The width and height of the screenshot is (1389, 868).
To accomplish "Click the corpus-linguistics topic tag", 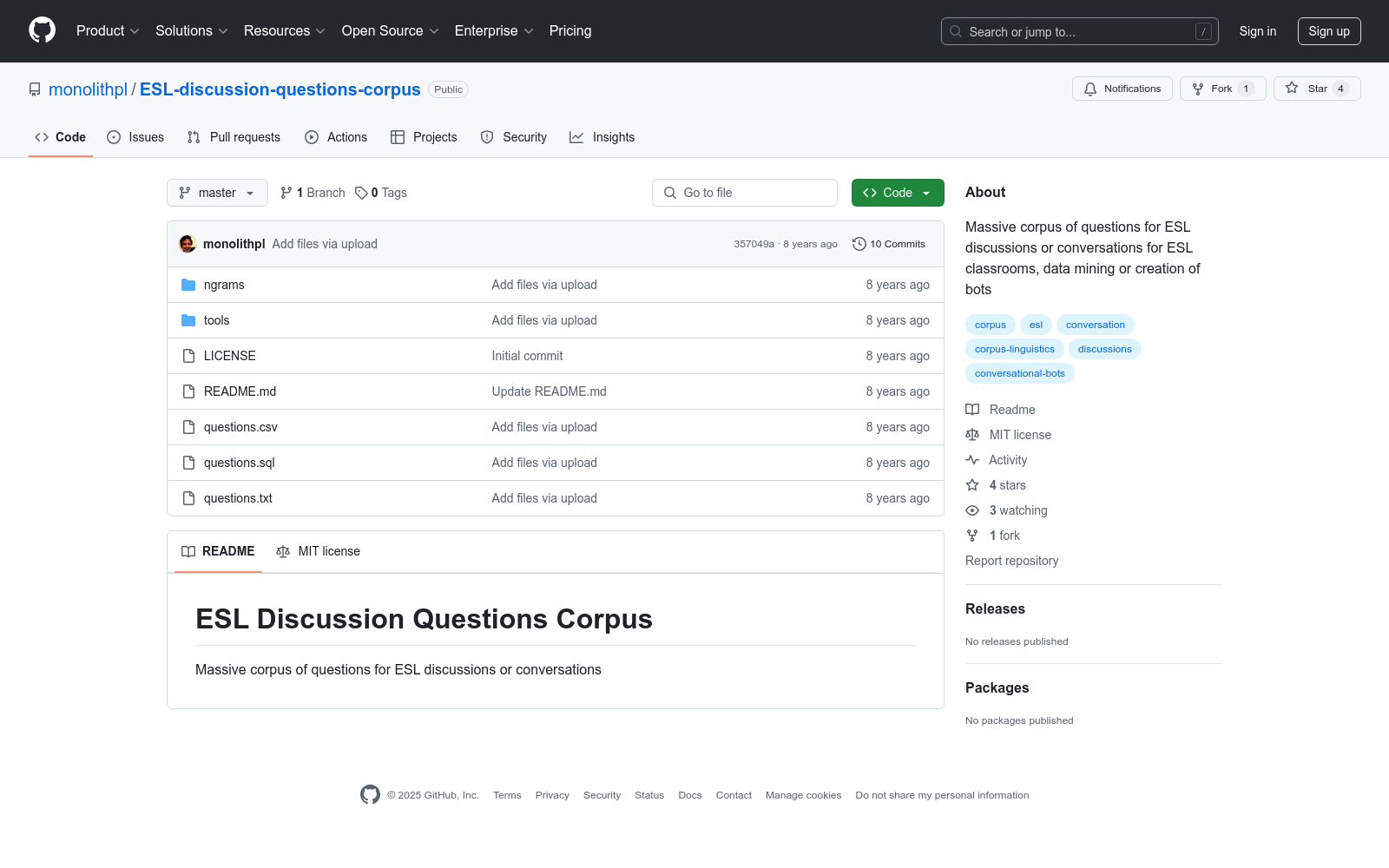I will click(x=1015, y=349).
